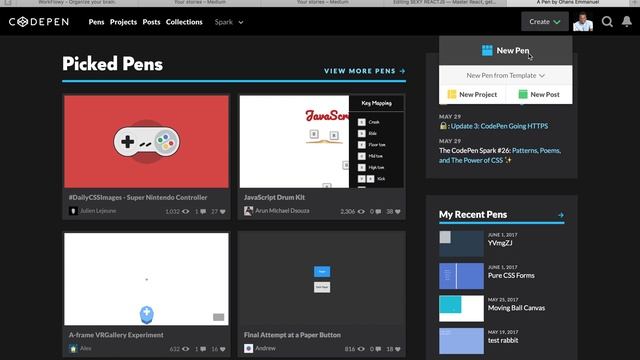Screen dimensions: 640x360
Task: Open A-frame VRGallery Experiment title link
Action: (x=116, y=335)
